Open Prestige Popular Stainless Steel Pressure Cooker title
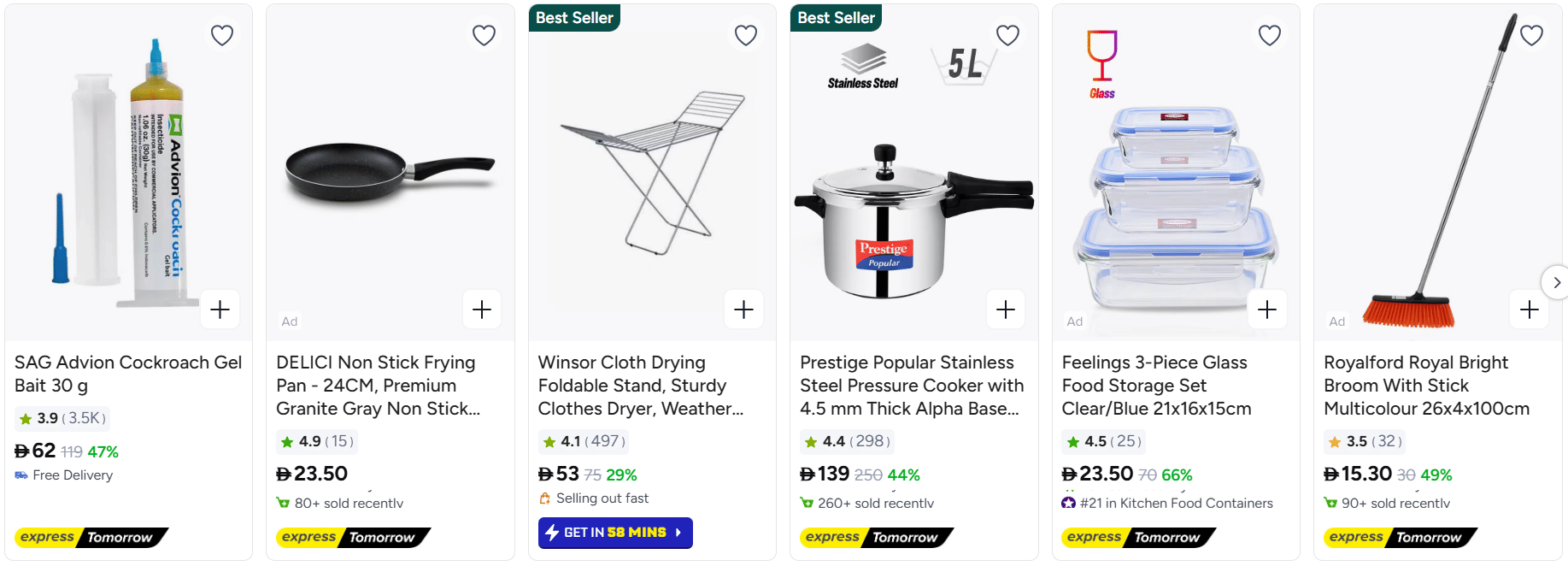Image resolution: width=1568 pixels, height=566 pixels. 911,386
